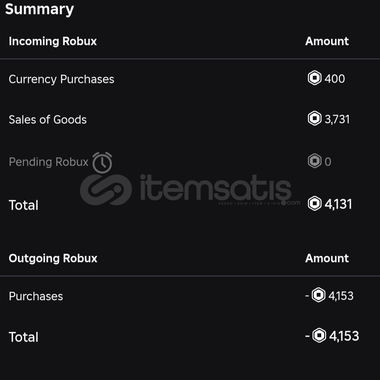Open the outgoing Purchases row
This screenshot has height=380, width=380.
(x=190, y=296)
